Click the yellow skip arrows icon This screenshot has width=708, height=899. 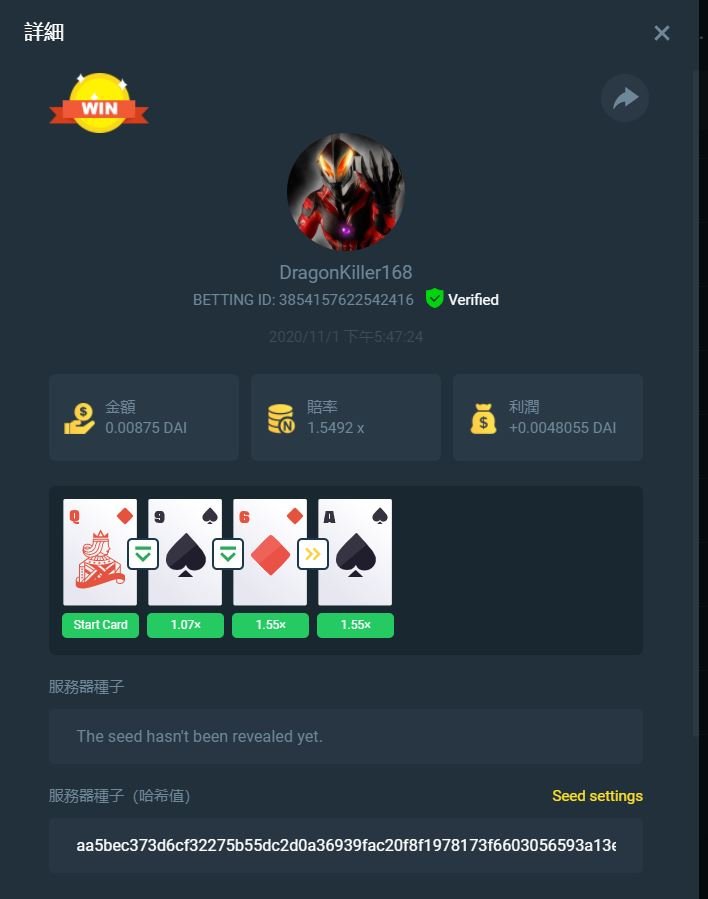tap(312, 554)
